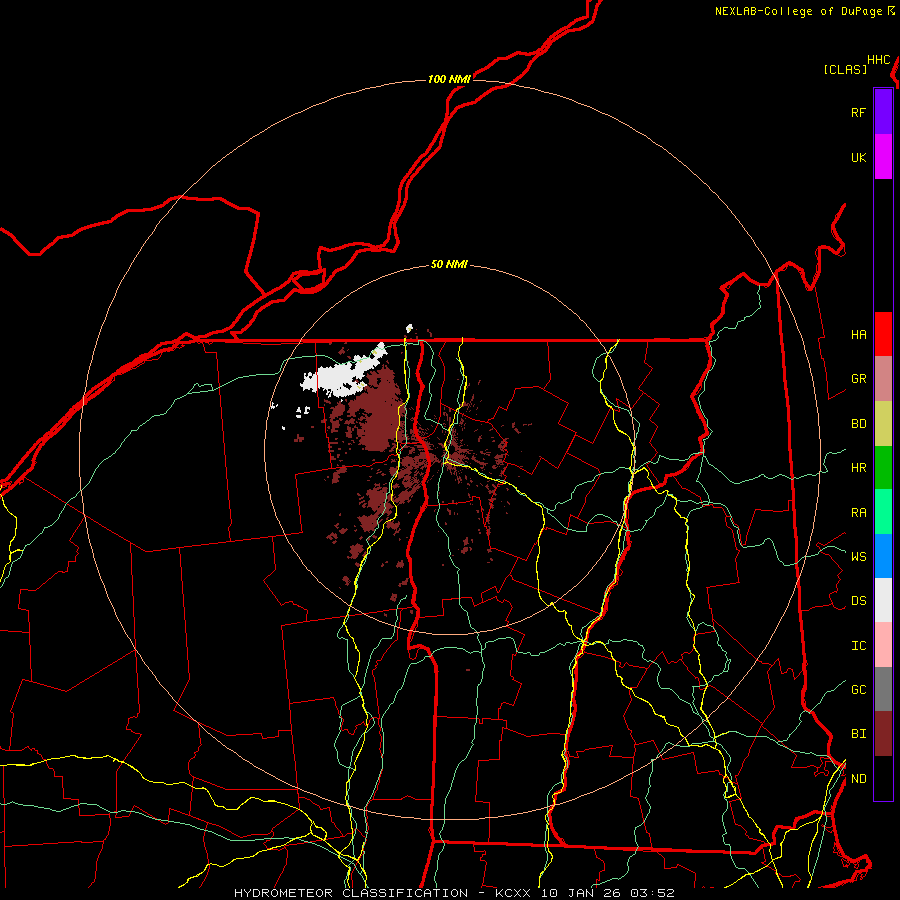
Task: Select the GR pinkish legend color block
Action: (x=883, y=378)
